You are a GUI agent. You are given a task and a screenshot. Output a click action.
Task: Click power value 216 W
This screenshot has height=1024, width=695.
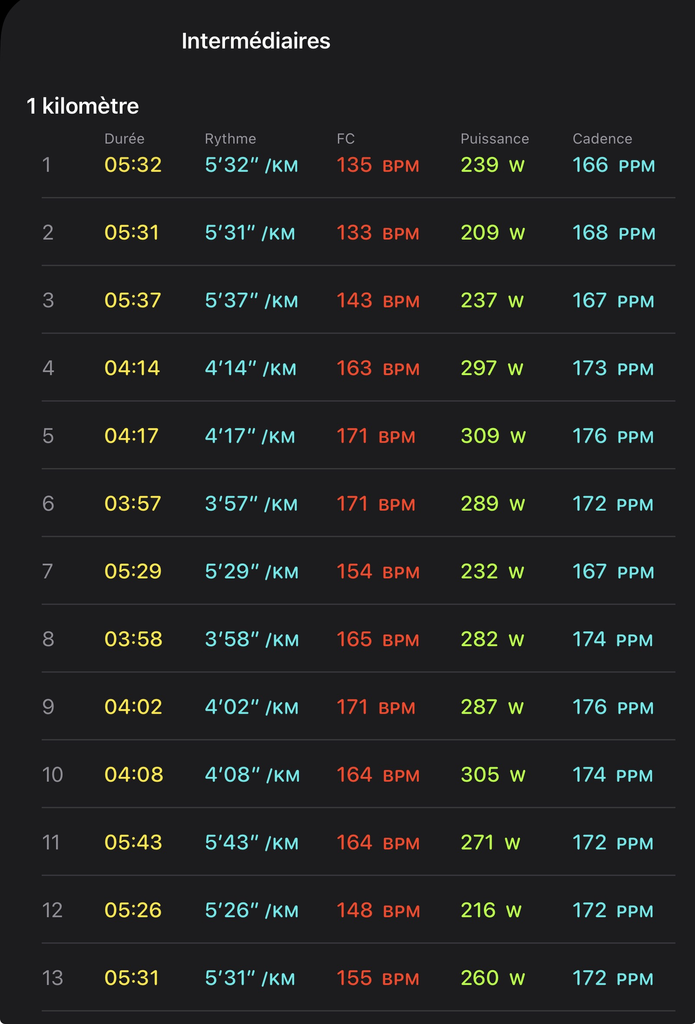coord(491,910)
